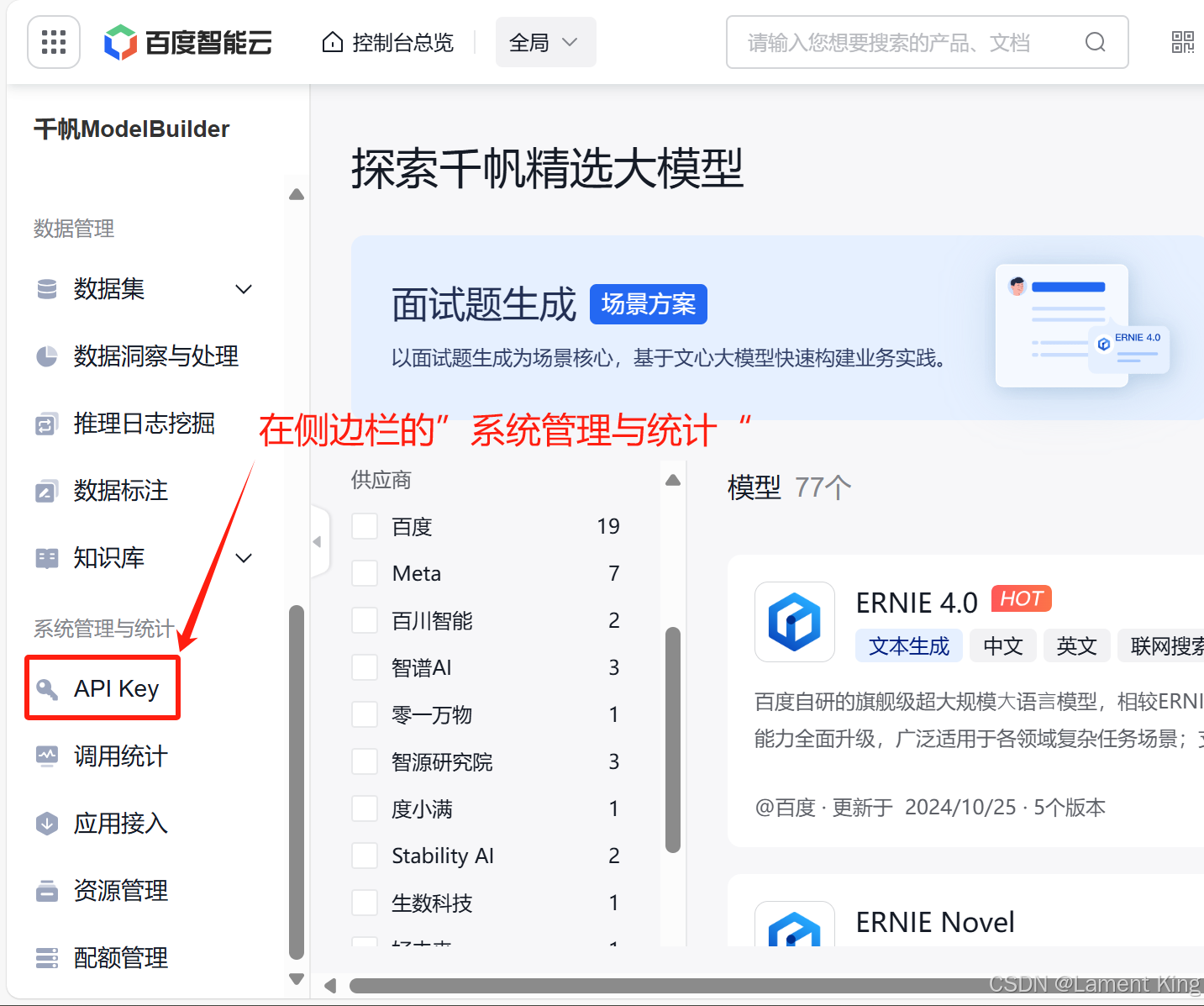1204x1006 pixels.
Task: Click the 中文 tag on ERNIE 4.0
Action: [x=1003, y=645]
